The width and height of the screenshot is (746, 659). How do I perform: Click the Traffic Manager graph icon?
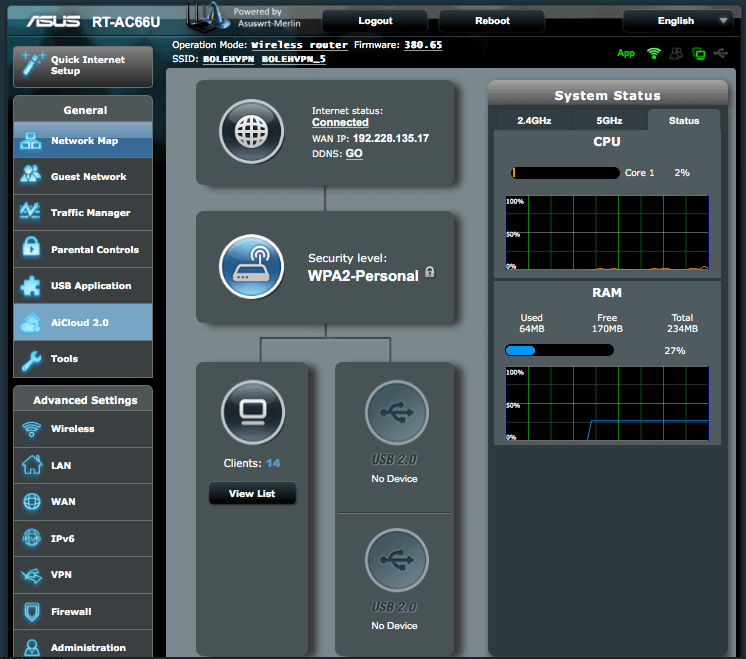click(30, 210)
